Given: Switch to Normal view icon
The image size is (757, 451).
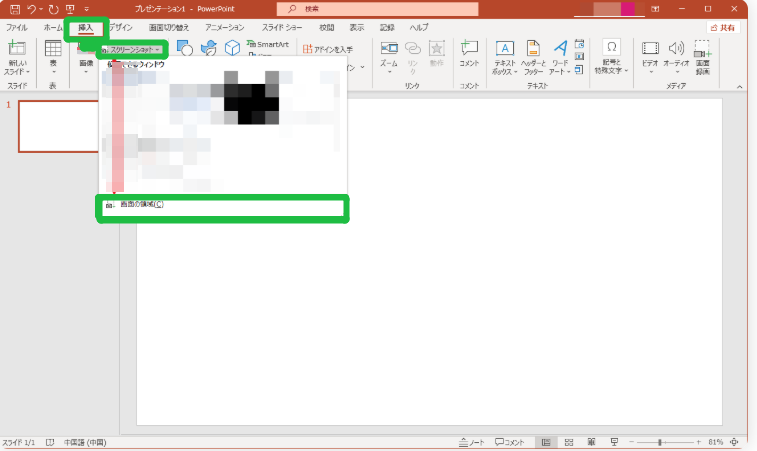Looking at the screenshot, I should [x=546, y=442].
